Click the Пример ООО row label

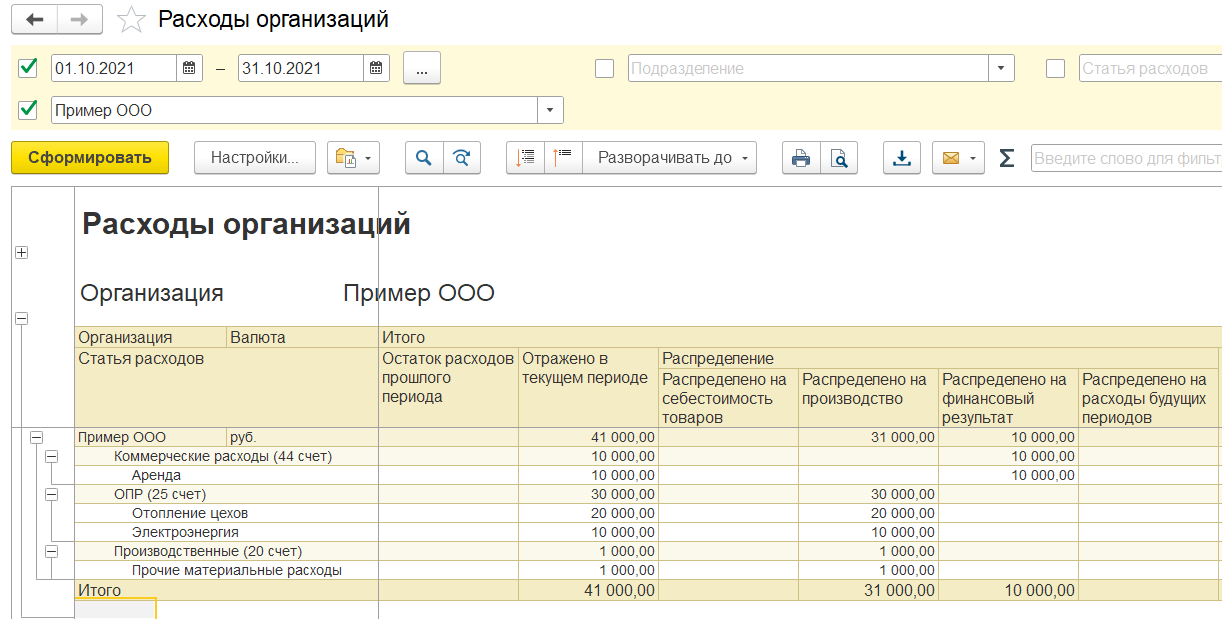click(122, 437)
